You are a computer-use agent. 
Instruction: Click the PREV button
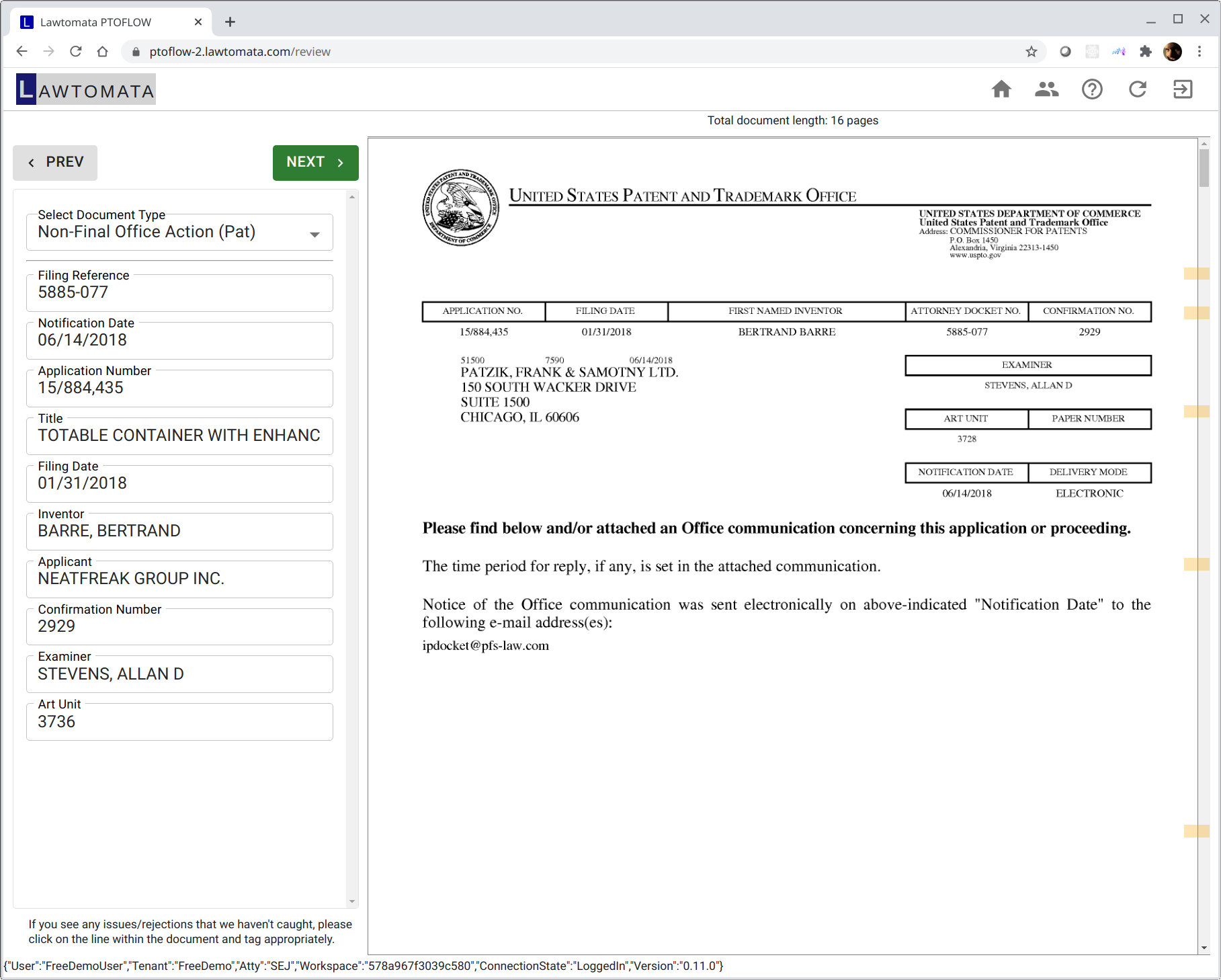55,163
